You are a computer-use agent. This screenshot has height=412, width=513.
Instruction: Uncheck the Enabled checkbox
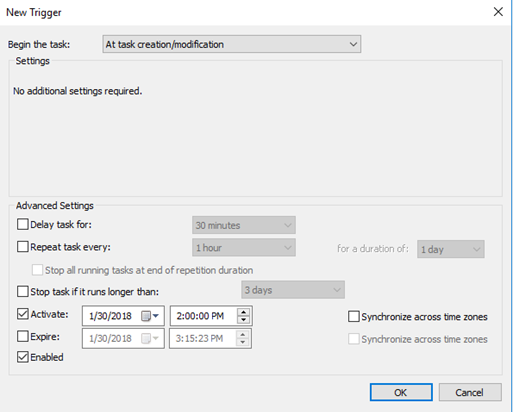tap(23, 357)
